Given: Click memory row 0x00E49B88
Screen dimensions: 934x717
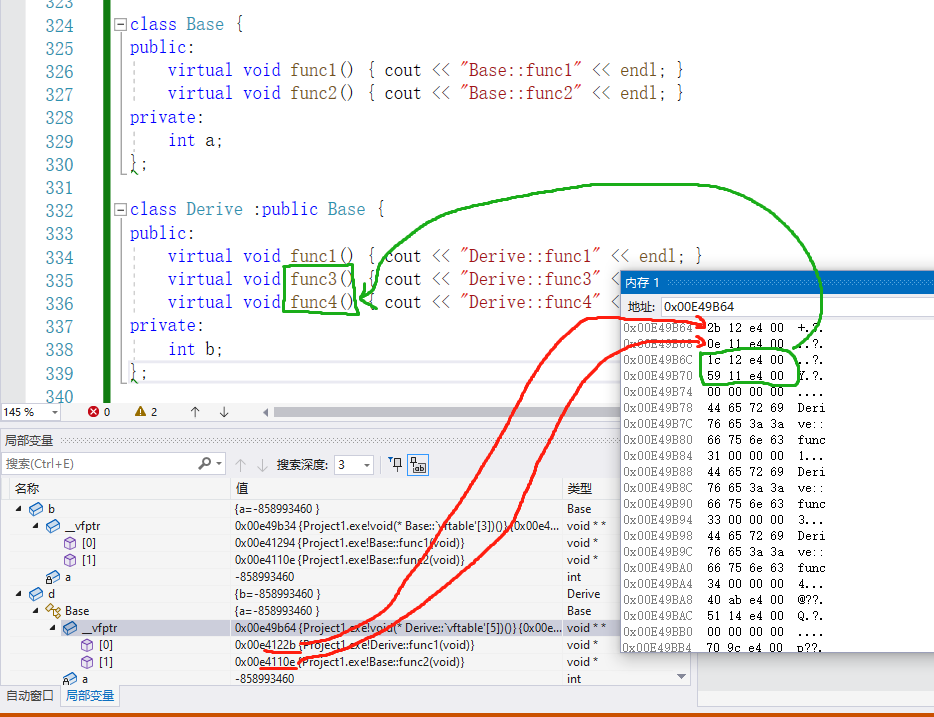Looking at the screenshot, I should coord(724,472).
